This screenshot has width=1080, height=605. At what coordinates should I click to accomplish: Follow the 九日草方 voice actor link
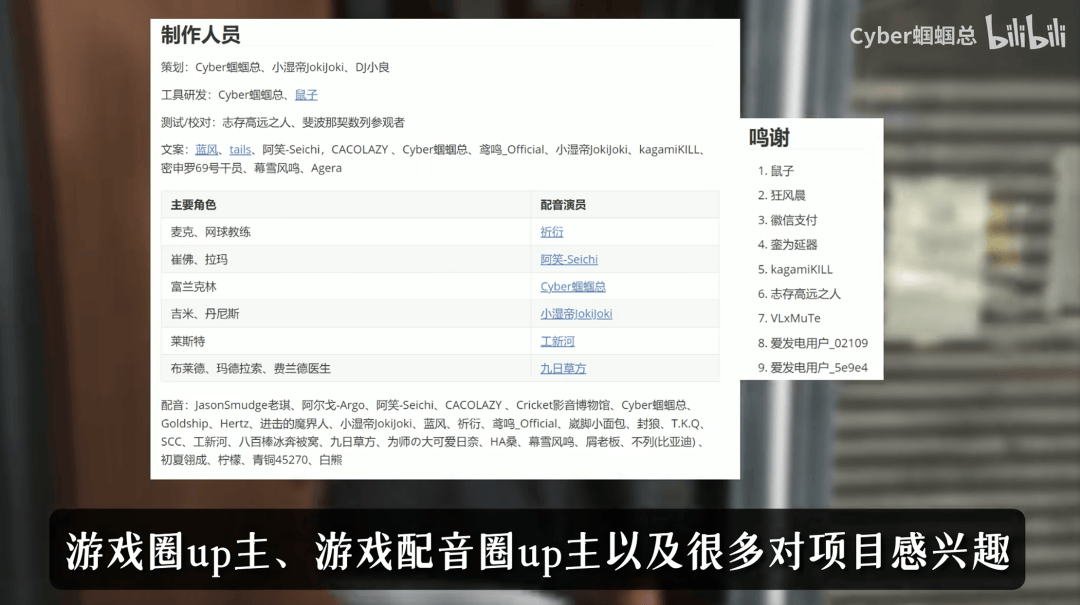pos(563,368)
